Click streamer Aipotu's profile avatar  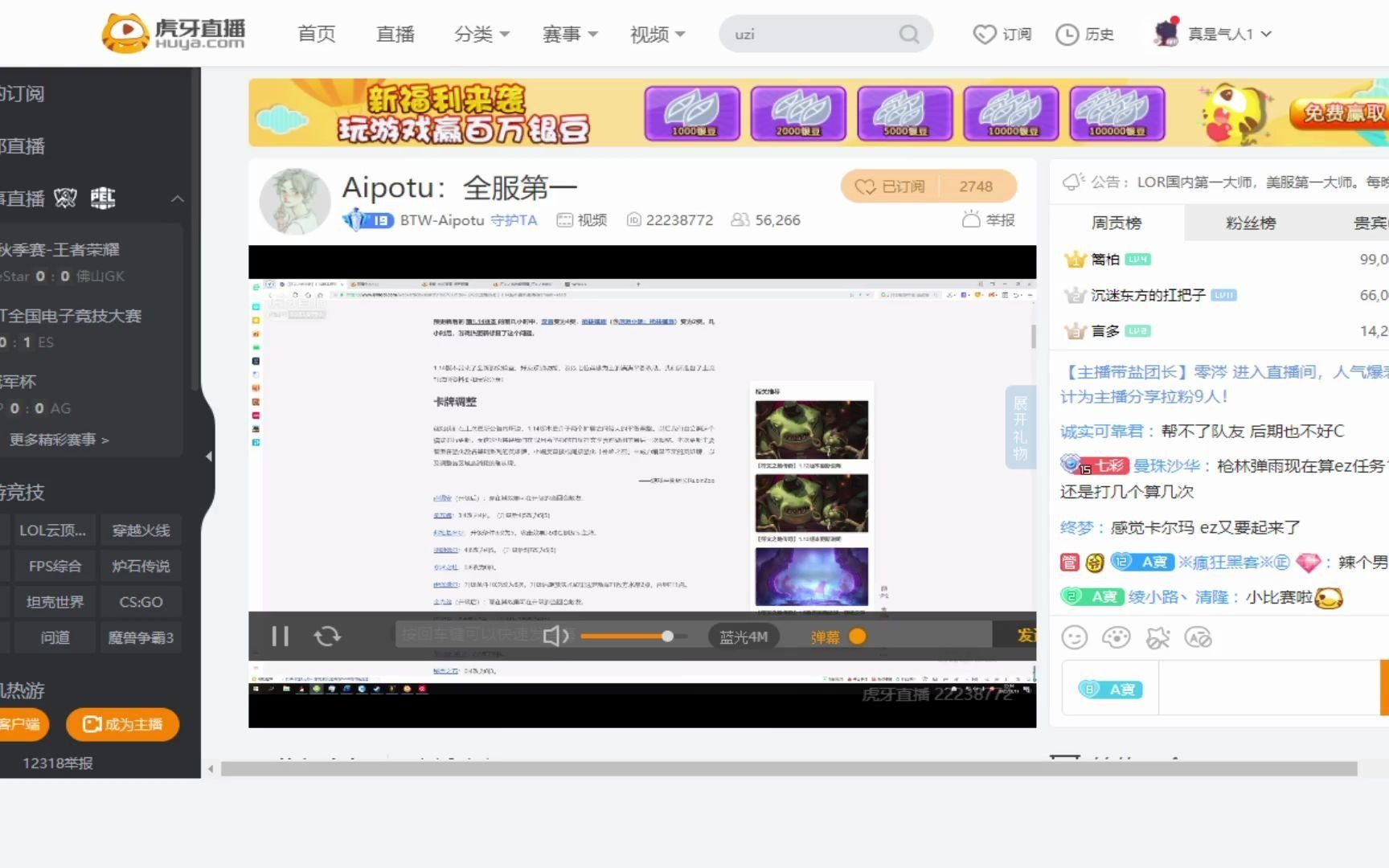click(295, 201)
